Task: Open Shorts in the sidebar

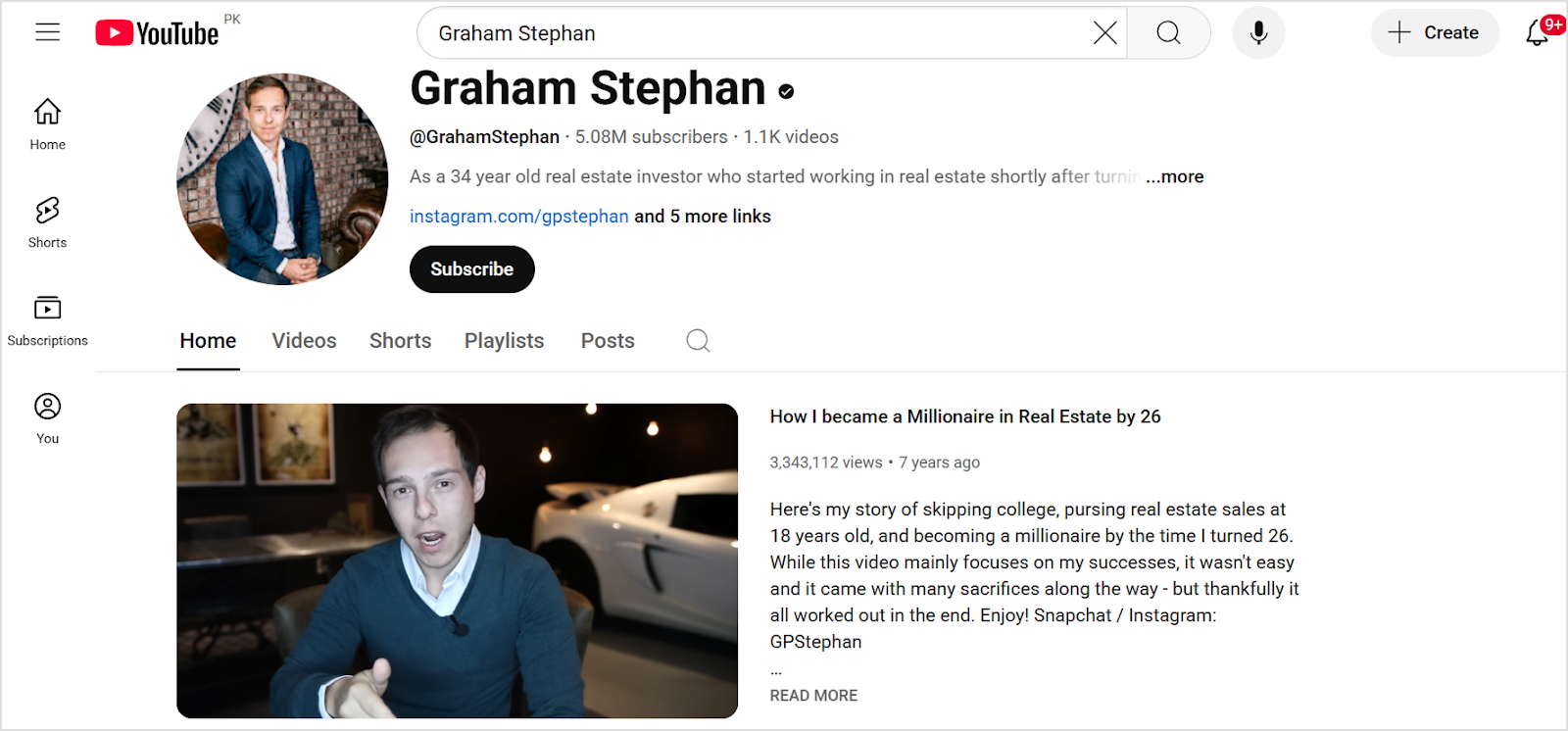Action: point(47,222)
